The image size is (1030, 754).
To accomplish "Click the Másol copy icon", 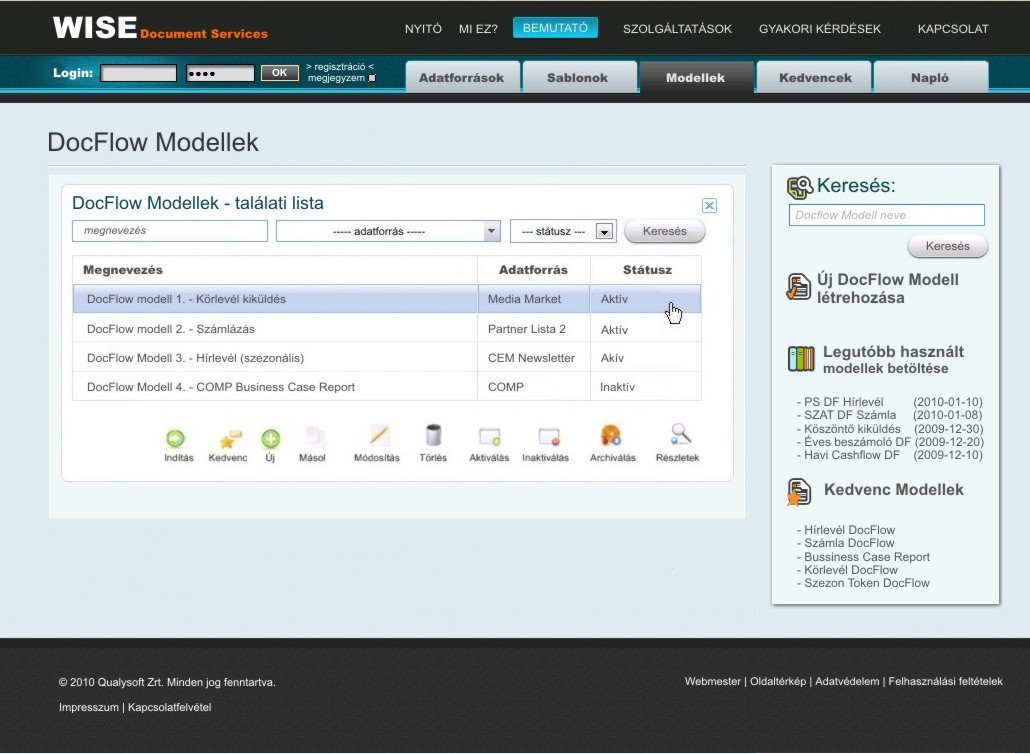I will click(314, 437).
